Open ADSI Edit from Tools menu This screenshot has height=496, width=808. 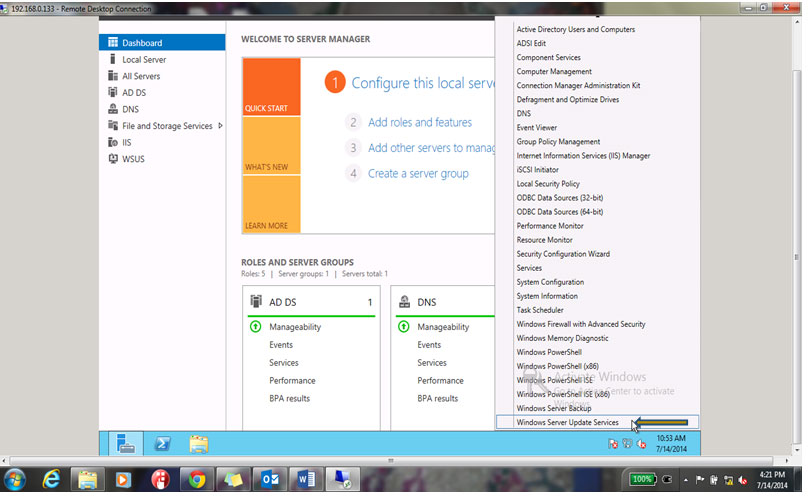[x=531, y=43]
